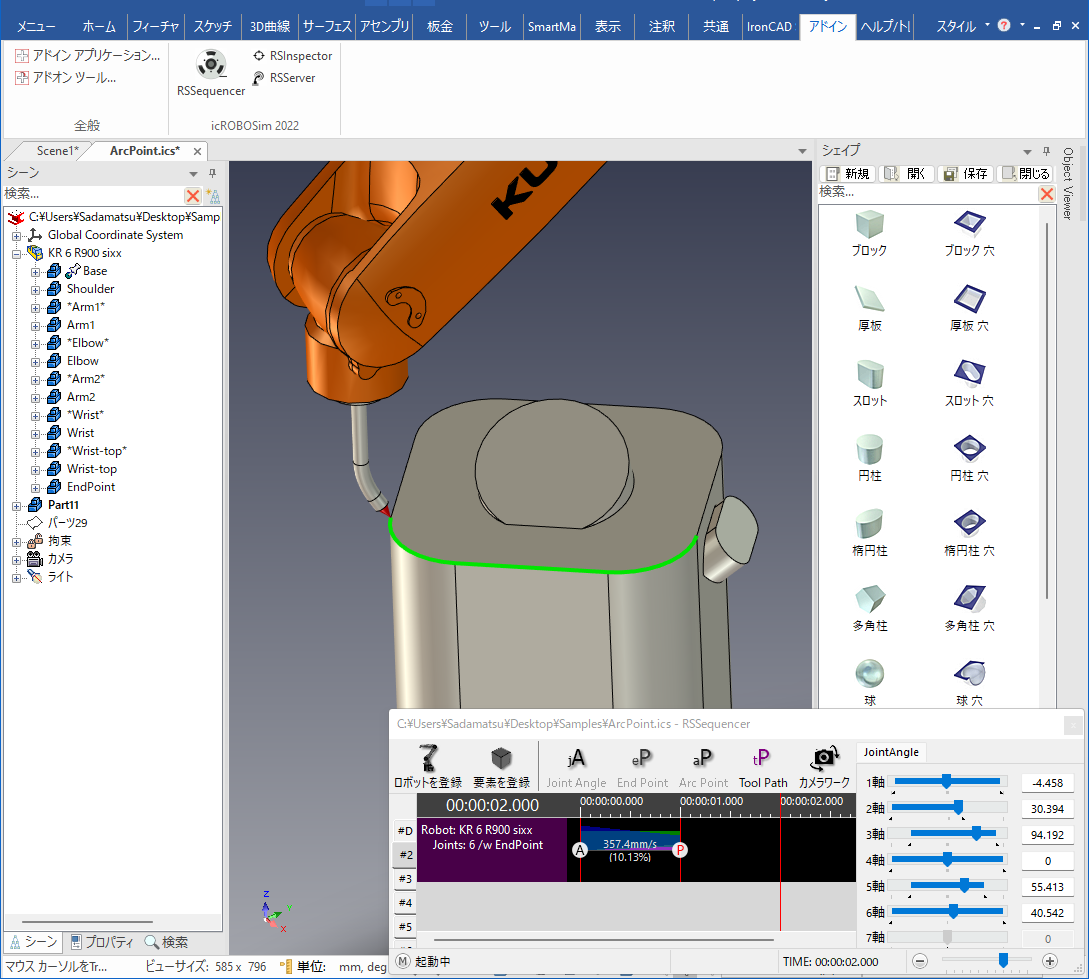This screenshot has height=979, width=1089.
Task: Adjust the 3軸 joint angle slider
Action: pyautogui.click(x=976, y=833)
